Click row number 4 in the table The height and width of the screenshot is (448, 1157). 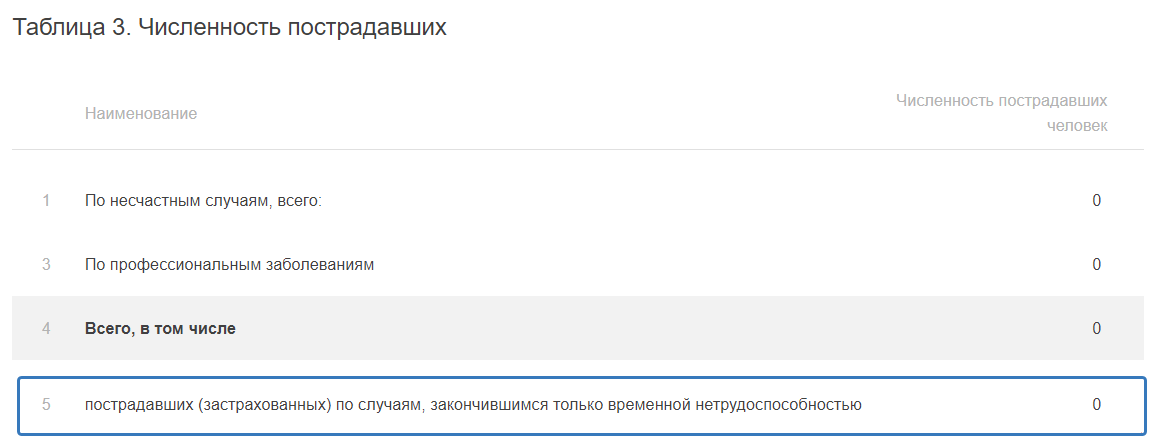coord(46,328)
